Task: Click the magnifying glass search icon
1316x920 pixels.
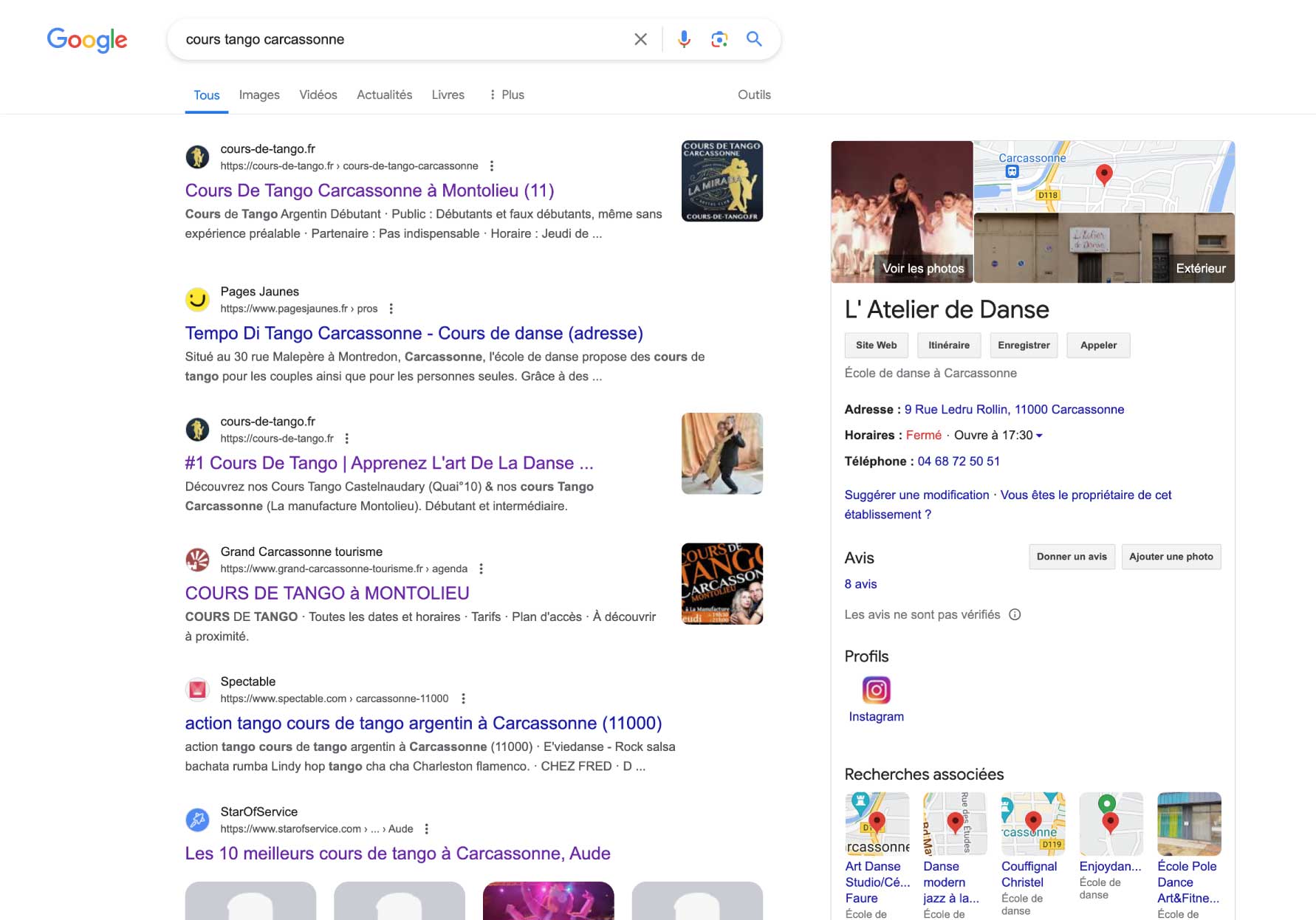Action: (x=753, y=39)
